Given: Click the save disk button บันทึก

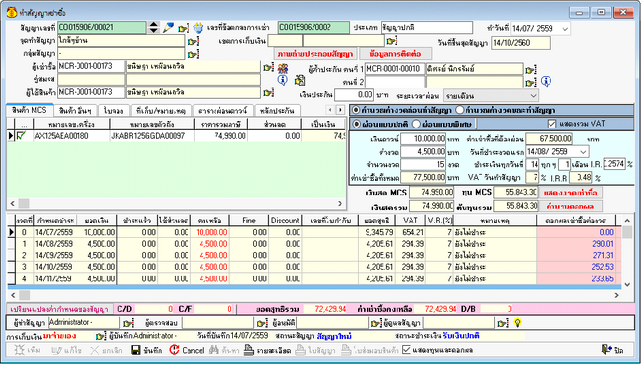Looking at the screenshot, I should [147, 350].
